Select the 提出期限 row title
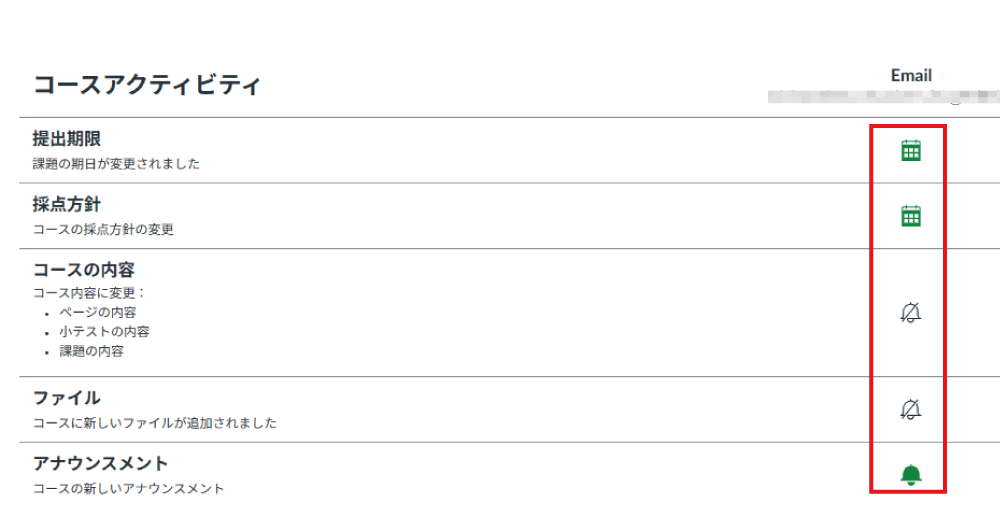The height and width of the screenshot is (506, 1000). click(67, 139)
